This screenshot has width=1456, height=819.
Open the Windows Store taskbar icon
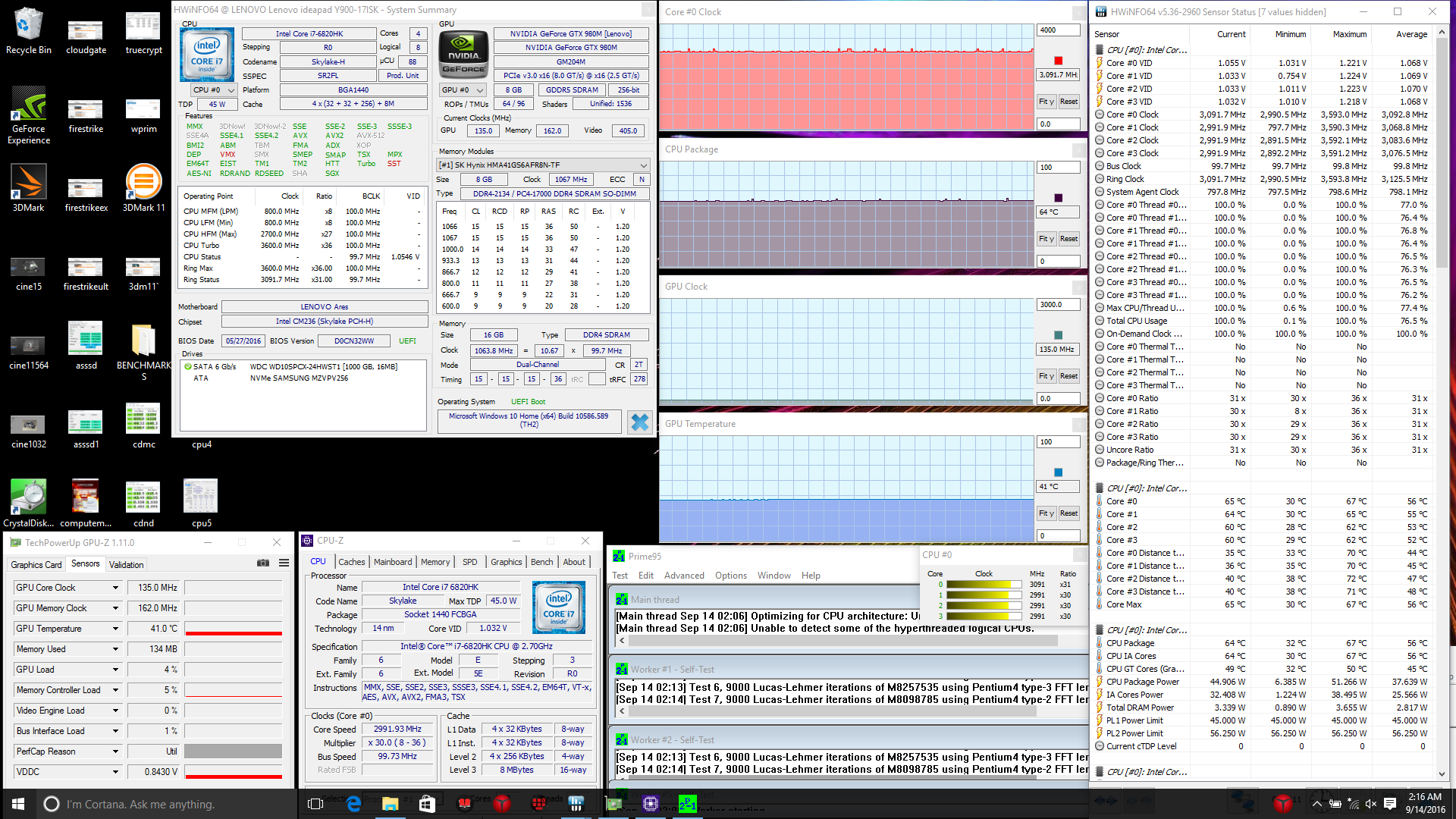coord(427,804)
